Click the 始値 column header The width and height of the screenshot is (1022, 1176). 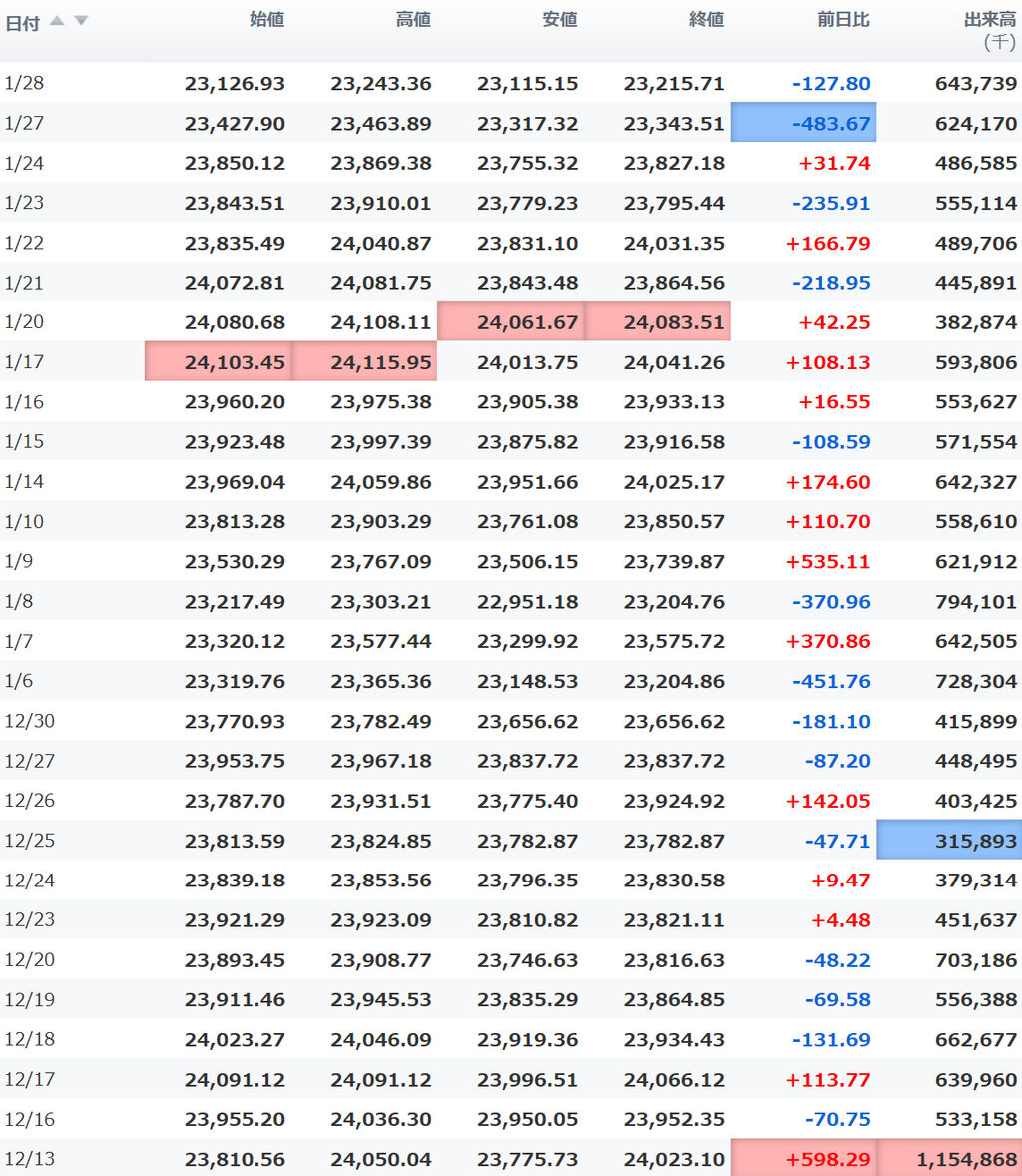coord(266,20)
